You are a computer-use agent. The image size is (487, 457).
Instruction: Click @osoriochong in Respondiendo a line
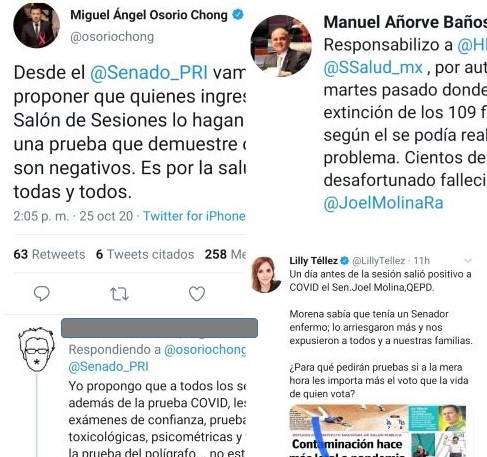(205, 350)
